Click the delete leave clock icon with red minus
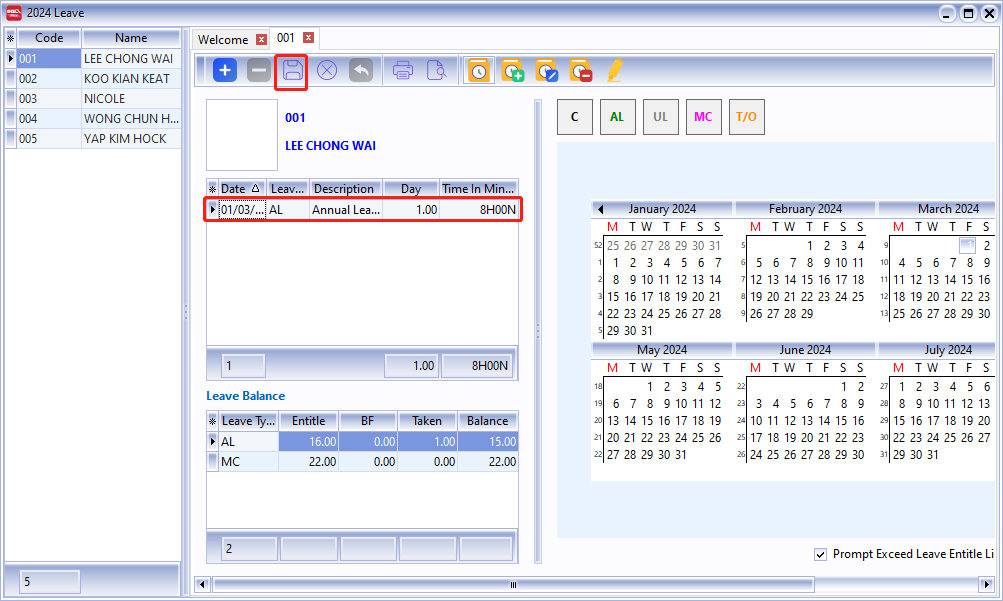Screen dimensions: 1003x601 click(x=580, y=71)
